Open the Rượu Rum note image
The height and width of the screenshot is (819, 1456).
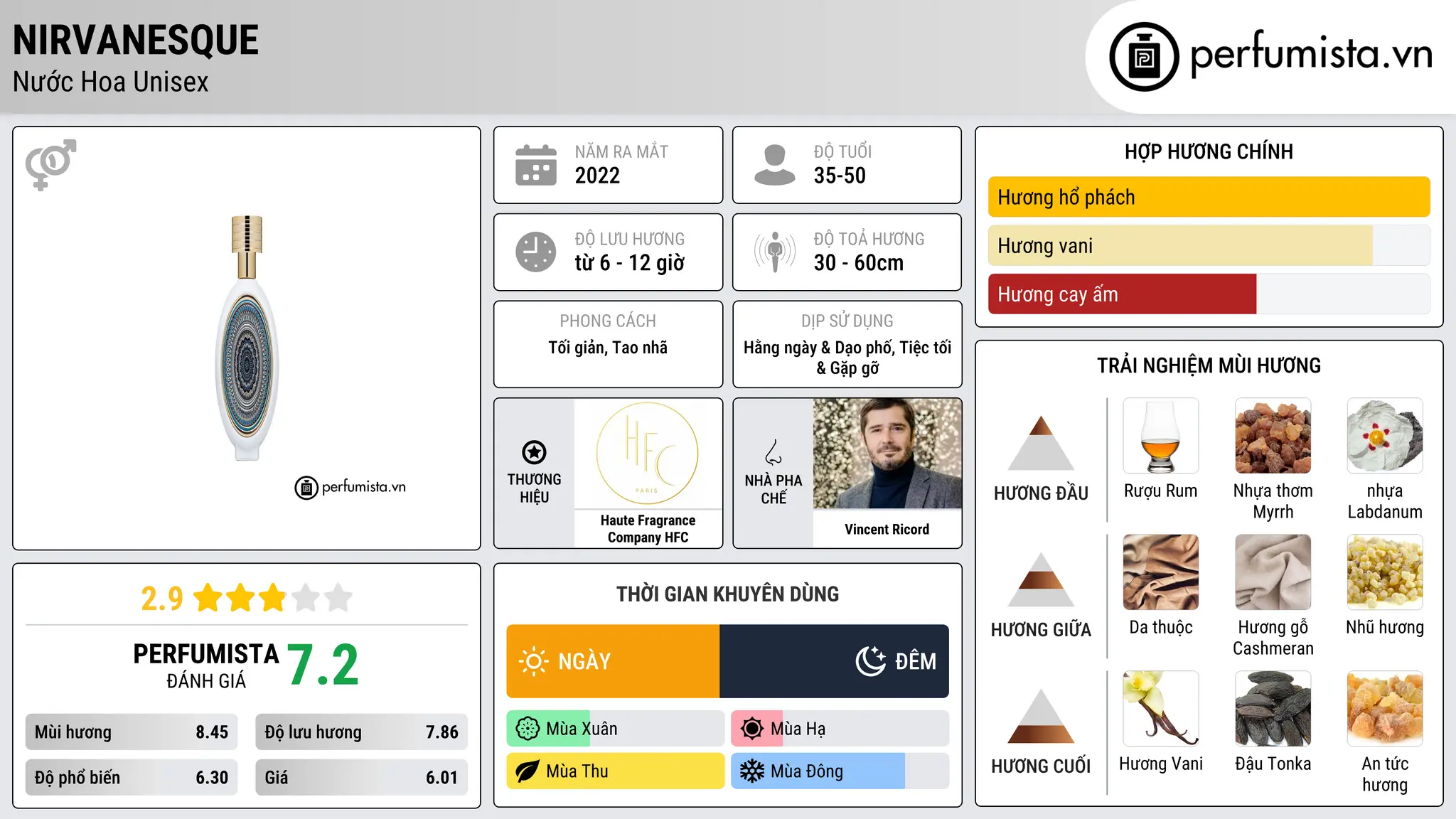pos(1161,436)
